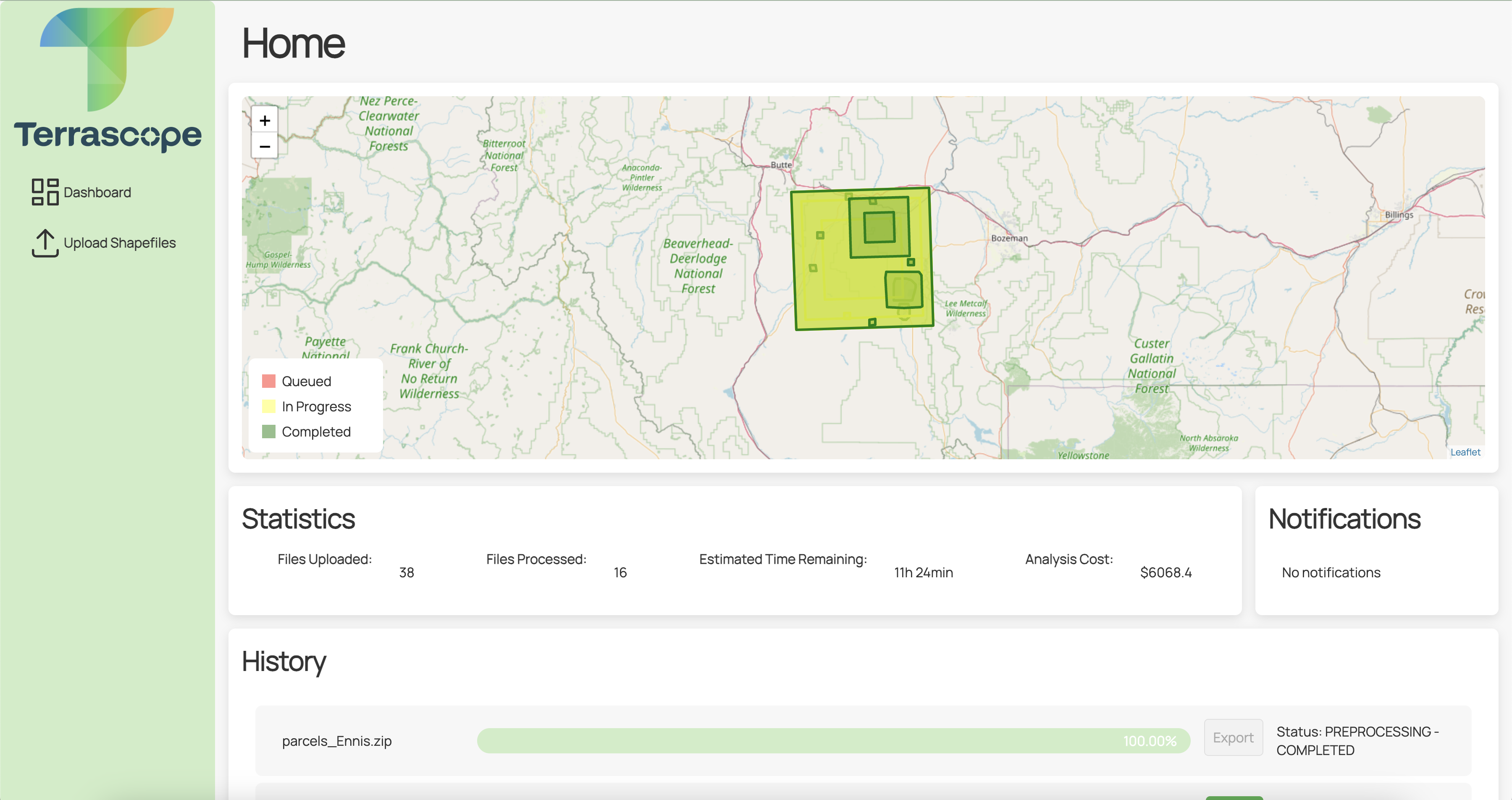The height and width of the screenshot is (800, 1512).
Task: Click the Analysis Cost value $6068.4
Action: (x=1165, y=573)
